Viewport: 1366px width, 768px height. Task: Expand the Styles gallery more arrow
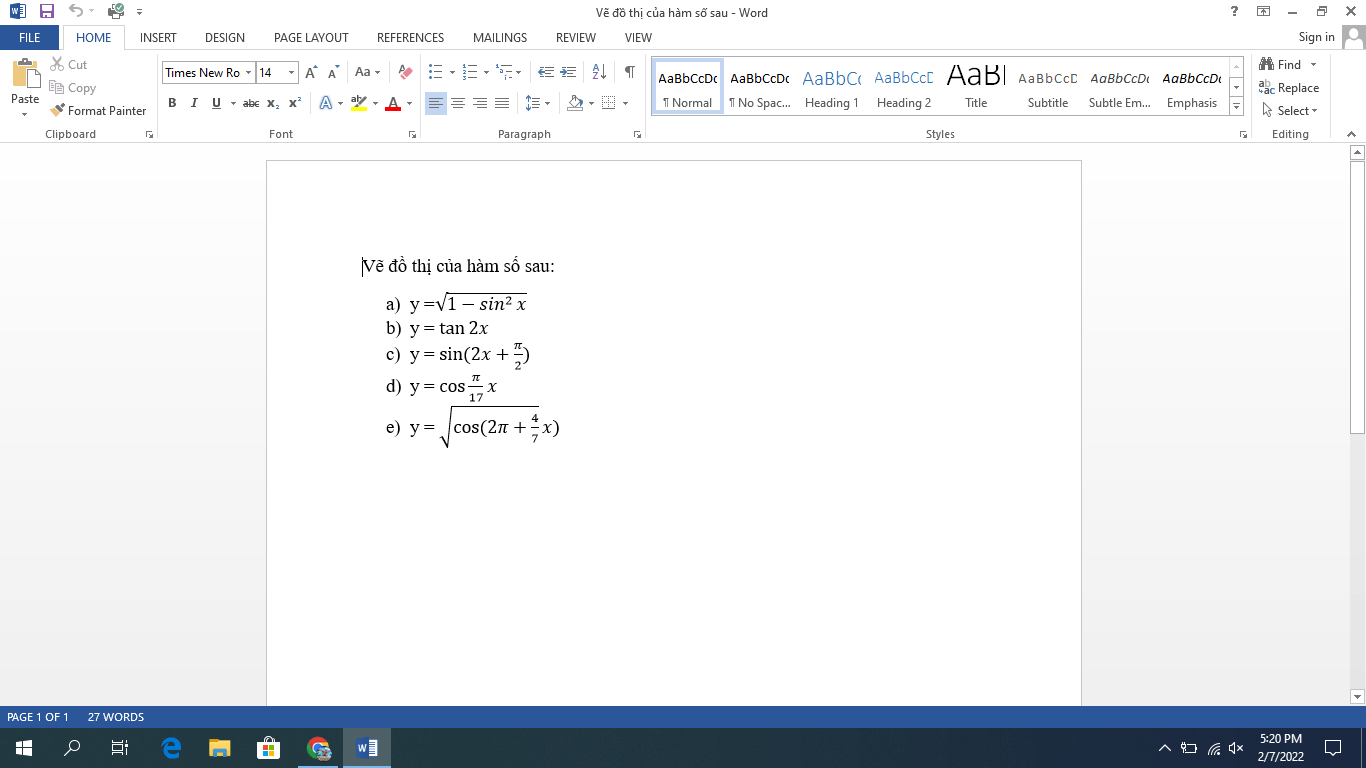(1236, 106)
